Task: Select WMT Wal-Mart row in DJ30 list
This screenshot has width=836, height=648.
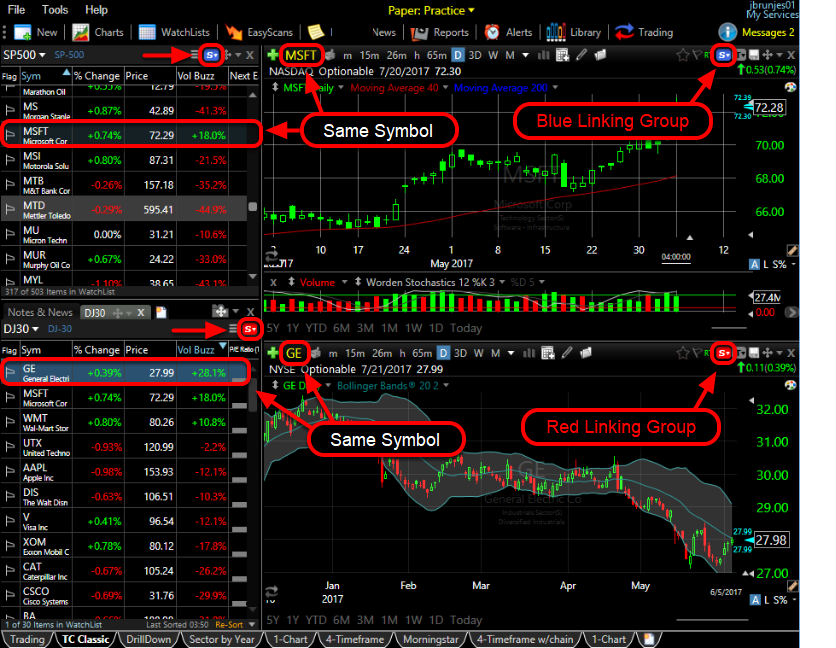Action: (124, 422)
